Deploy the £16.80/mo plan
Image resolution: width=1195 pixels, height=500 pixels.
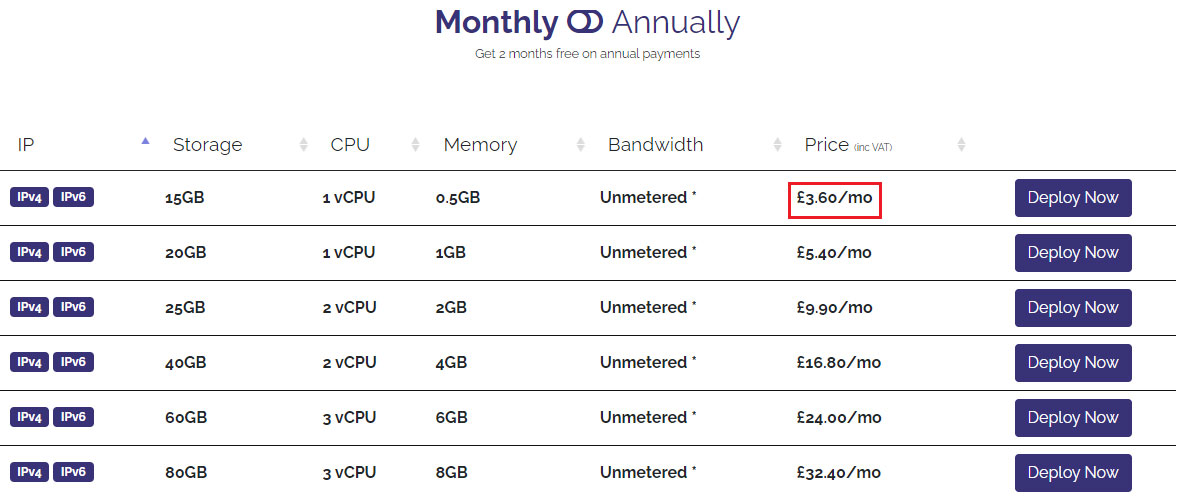tap(1073, 363)
